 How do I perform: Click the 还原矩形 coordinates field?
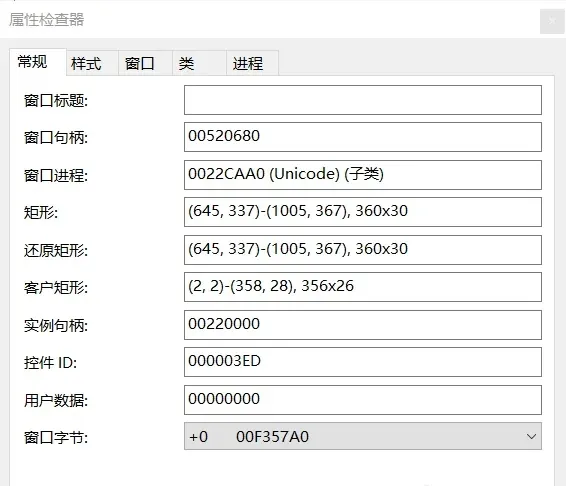[363, 250]
